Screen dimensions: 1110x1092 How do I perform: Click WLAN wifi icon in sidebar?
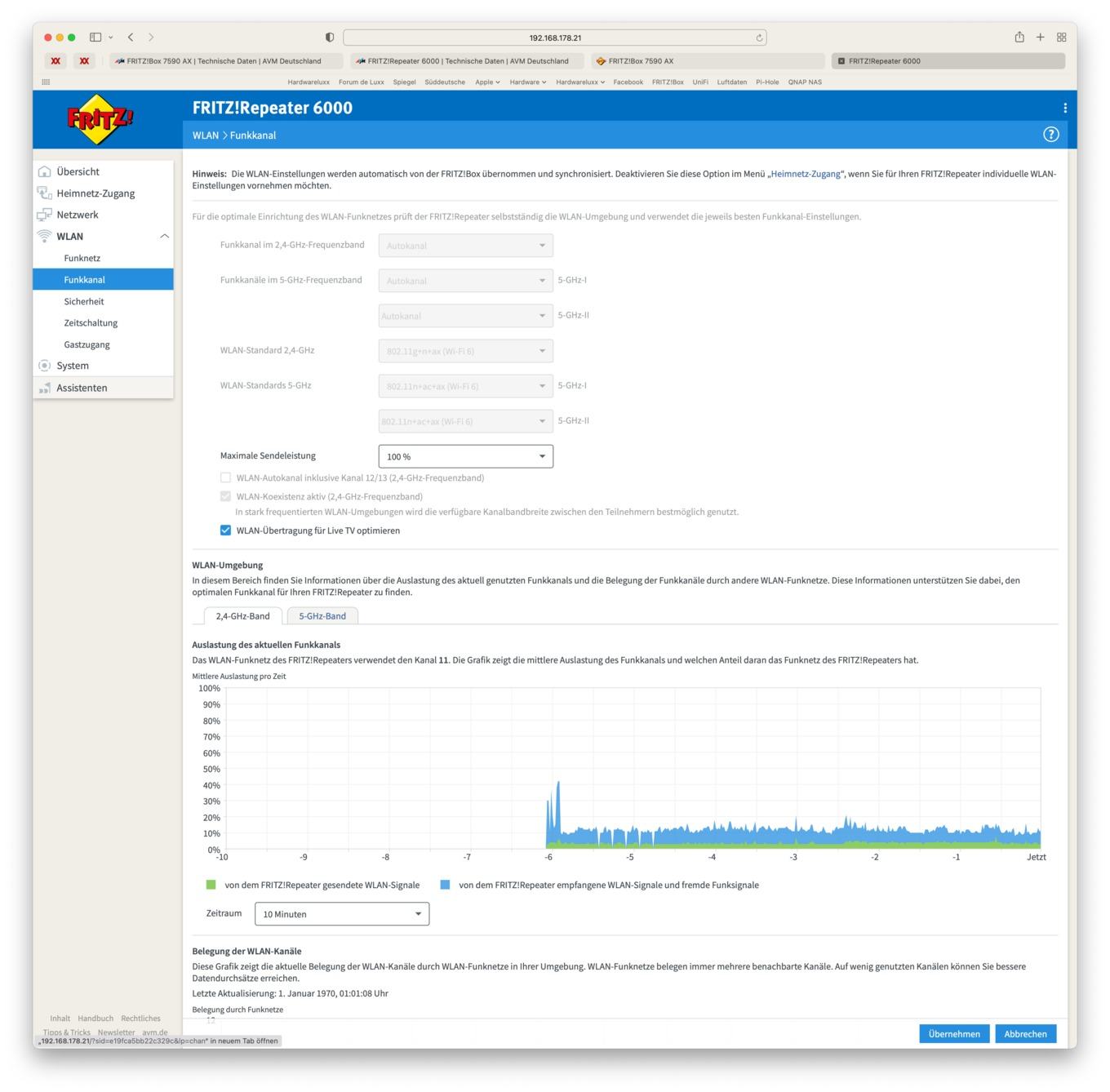point(45,236)
